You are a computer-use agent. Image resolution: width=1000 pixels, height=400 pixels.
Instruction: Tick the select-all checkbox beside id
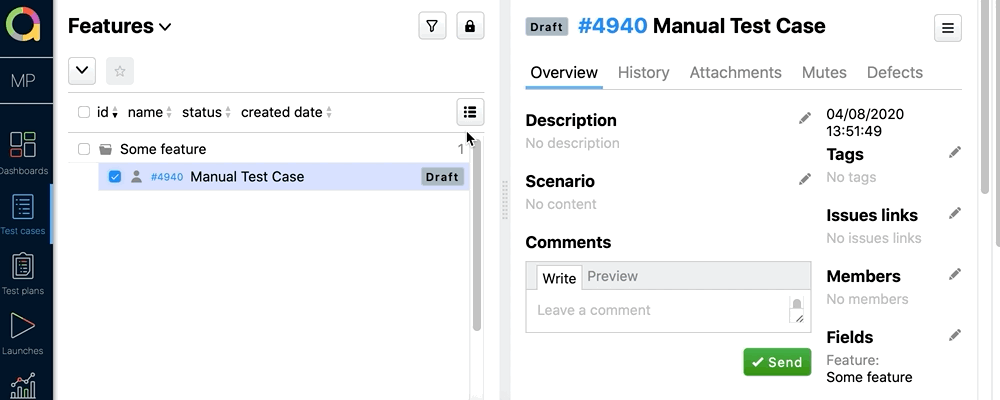[84, 113]
